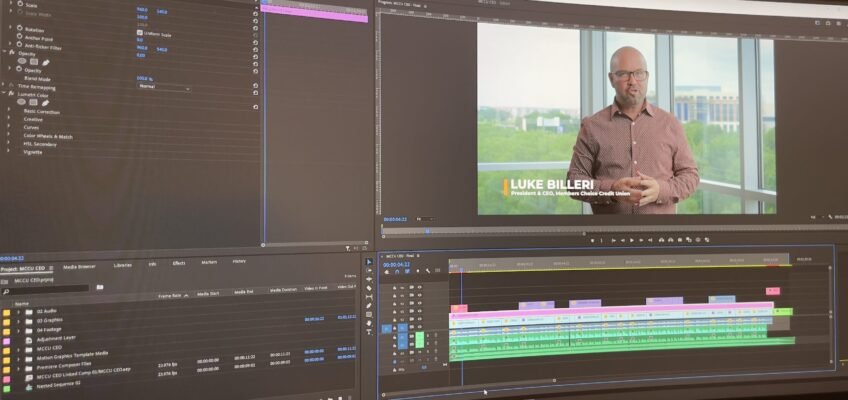This screenshot has width=848, height=400.
Task: Expand Vignette section
Action: click(x=9, y=150)
